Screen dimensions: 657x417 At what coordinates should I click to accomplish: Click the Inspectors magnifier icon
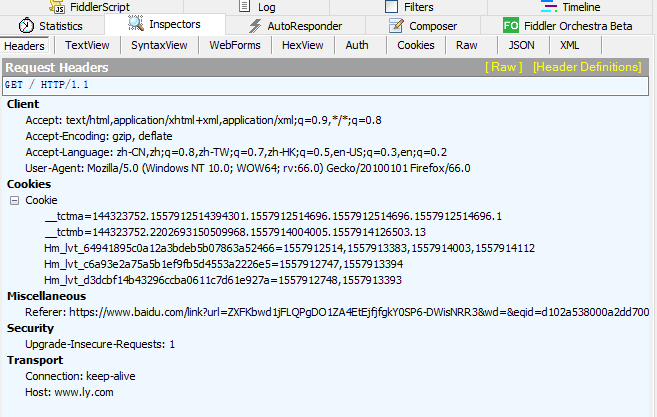(136, 23)
